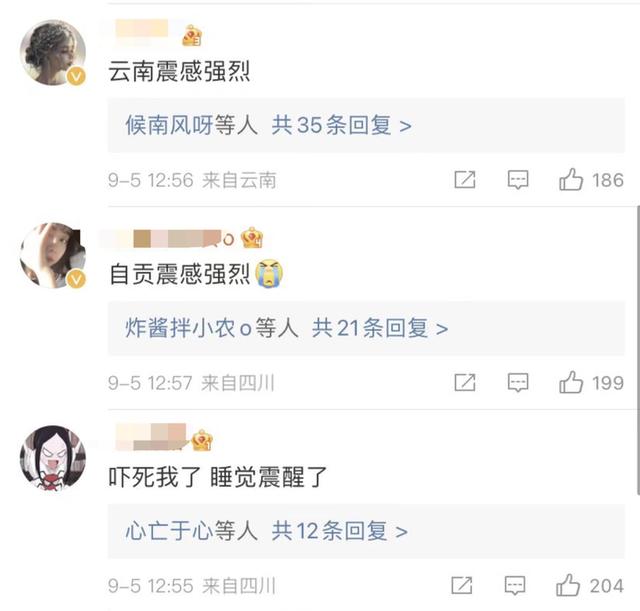Open the first commenter's statue avatar
The height and width of the screenshot is (611, 640).
(52, 53)
